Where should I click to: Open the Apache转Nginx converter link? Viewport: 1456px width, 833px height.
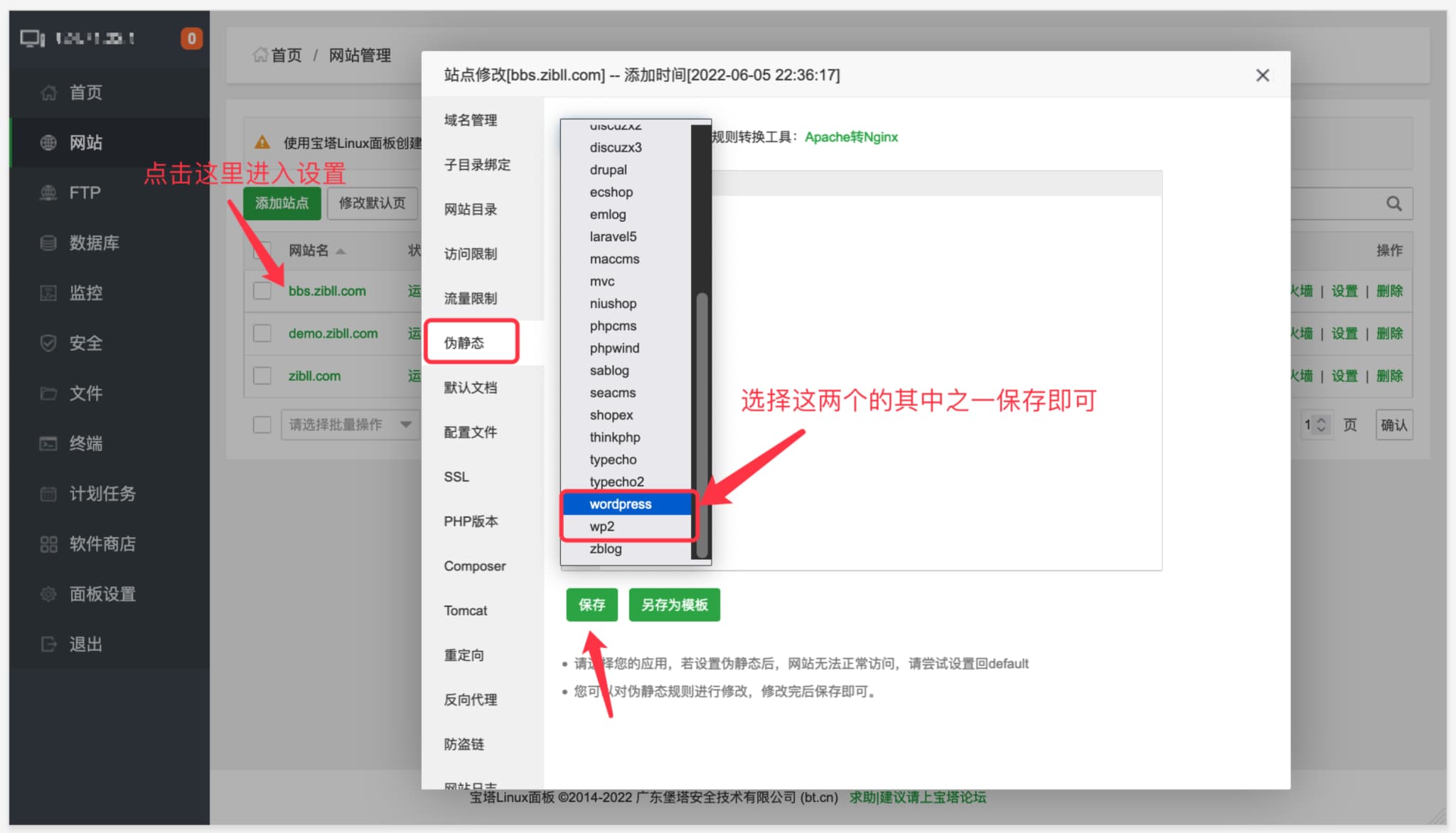pyautogui.click(x=851, y=137)
